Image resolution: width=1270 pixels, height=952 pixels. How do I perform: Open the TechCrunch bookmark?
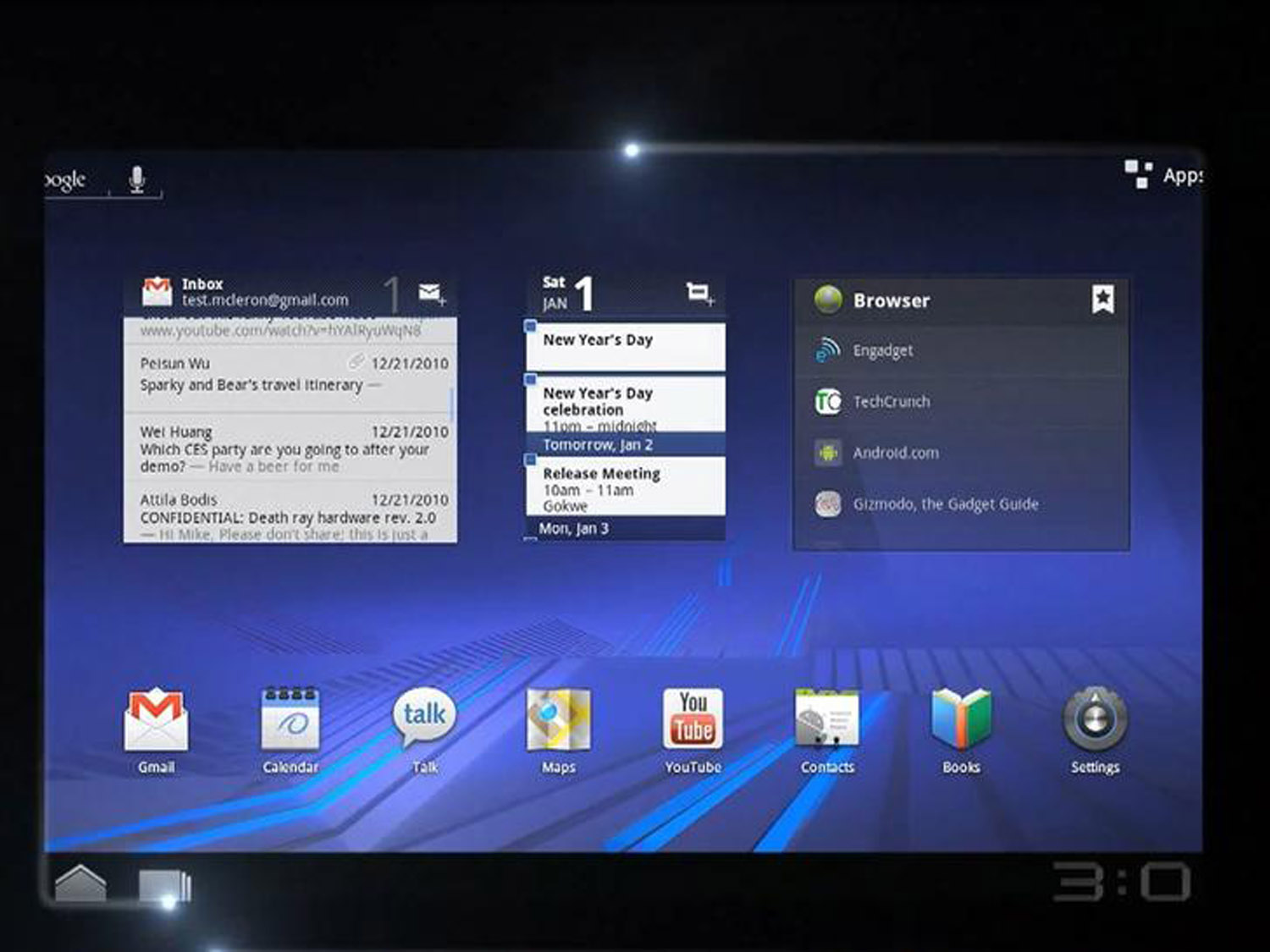(x=891, y=402)
